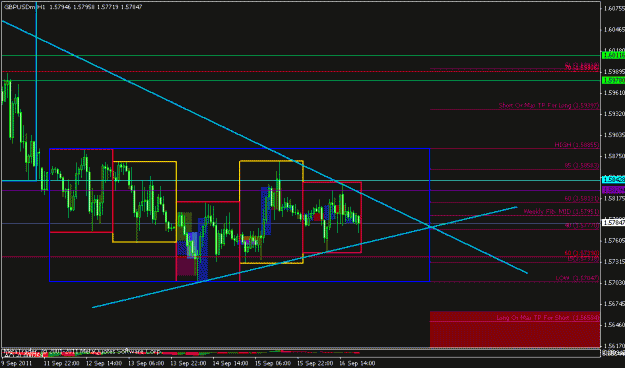Select the dark red shaded target zone rectangle
Image resolution: width=625 pixels, height=368 pixels.
click(515, 329)
